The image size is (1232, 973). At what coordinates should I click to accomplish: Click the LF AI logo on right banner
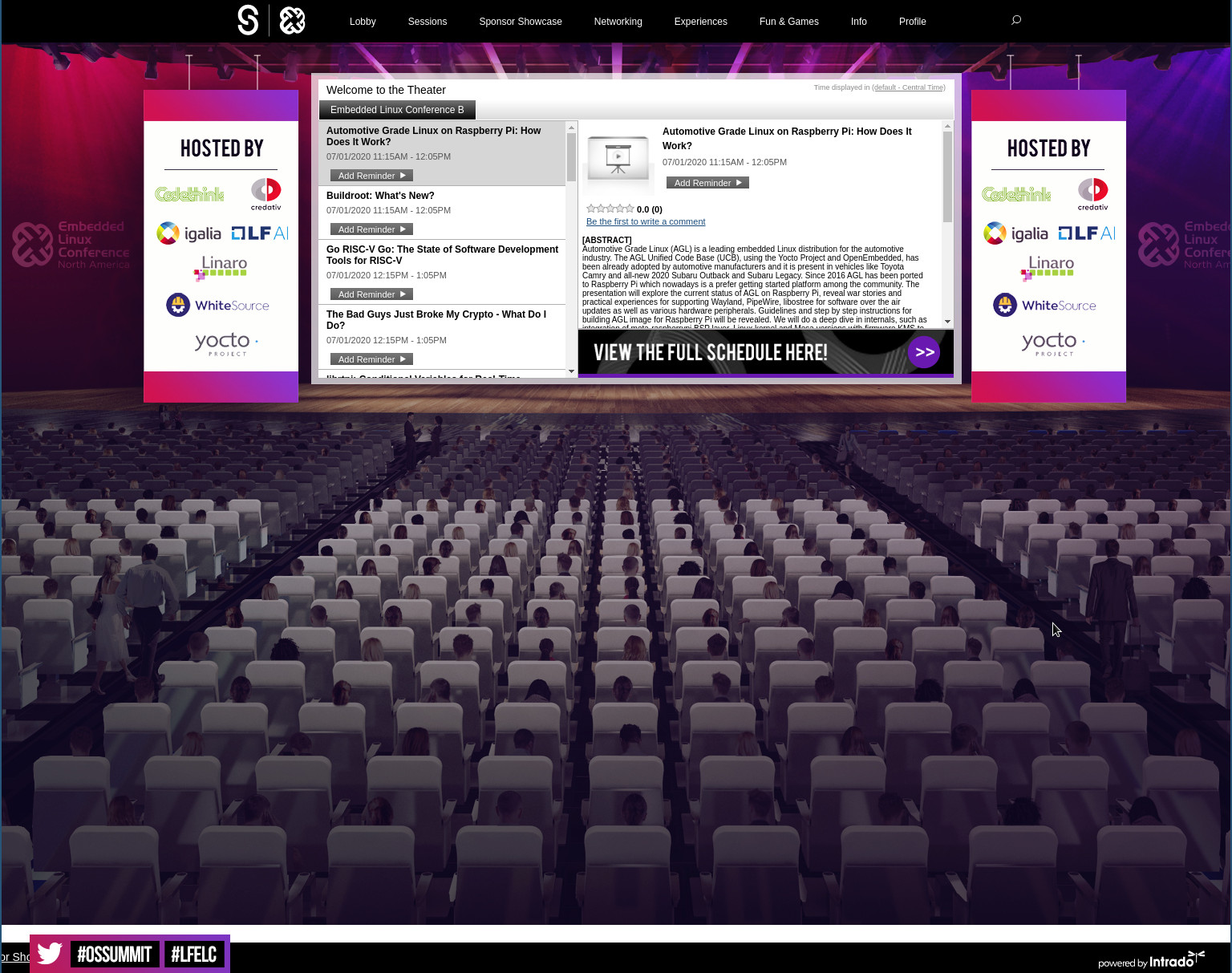1087,233
